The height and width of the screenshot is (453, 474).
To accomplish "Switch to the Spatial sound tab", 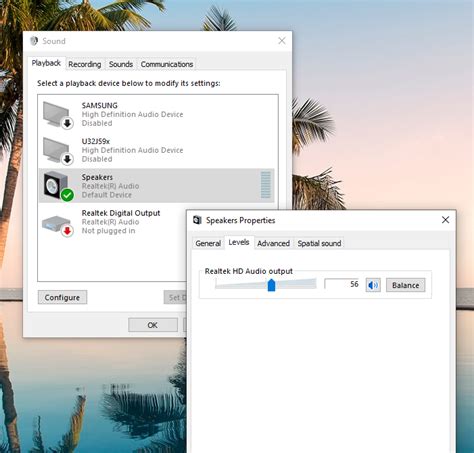I will pos(319,243).
